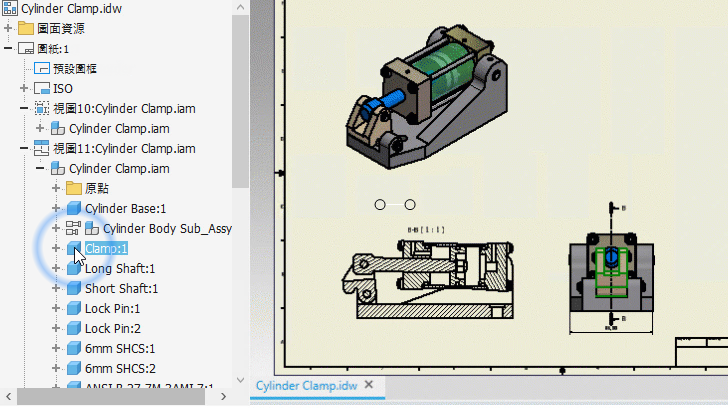Select the Lock Pin:2 label
The image size is (728, 420).
coord(113,329)
